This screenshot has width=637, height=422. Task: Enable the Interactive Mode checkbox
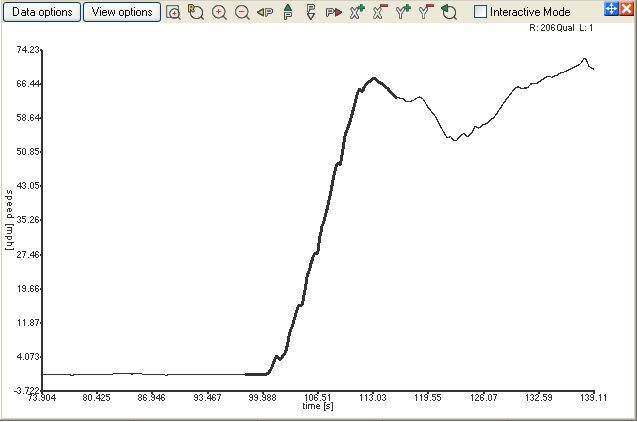click(x=481, y=12)
